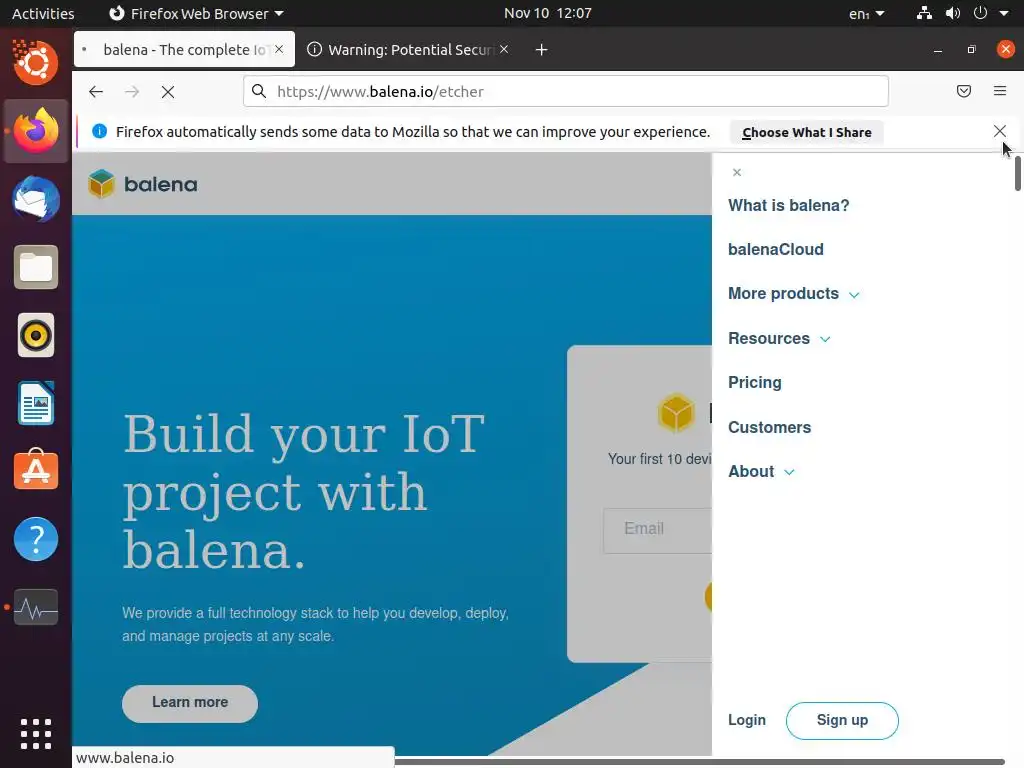The width and height of the screenshot is (1024, 768).
Task: Save page to Pocket
Action: pos(964,91)
